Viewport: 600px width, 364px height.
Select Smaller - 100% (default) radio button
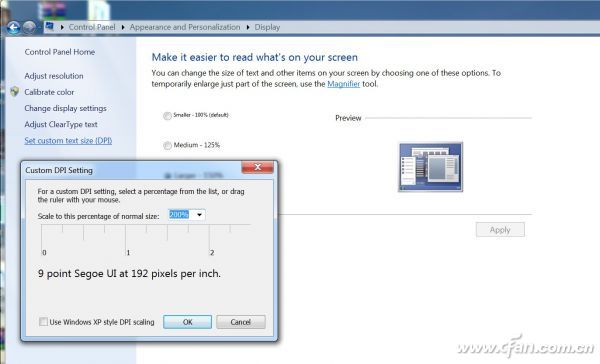167,116
